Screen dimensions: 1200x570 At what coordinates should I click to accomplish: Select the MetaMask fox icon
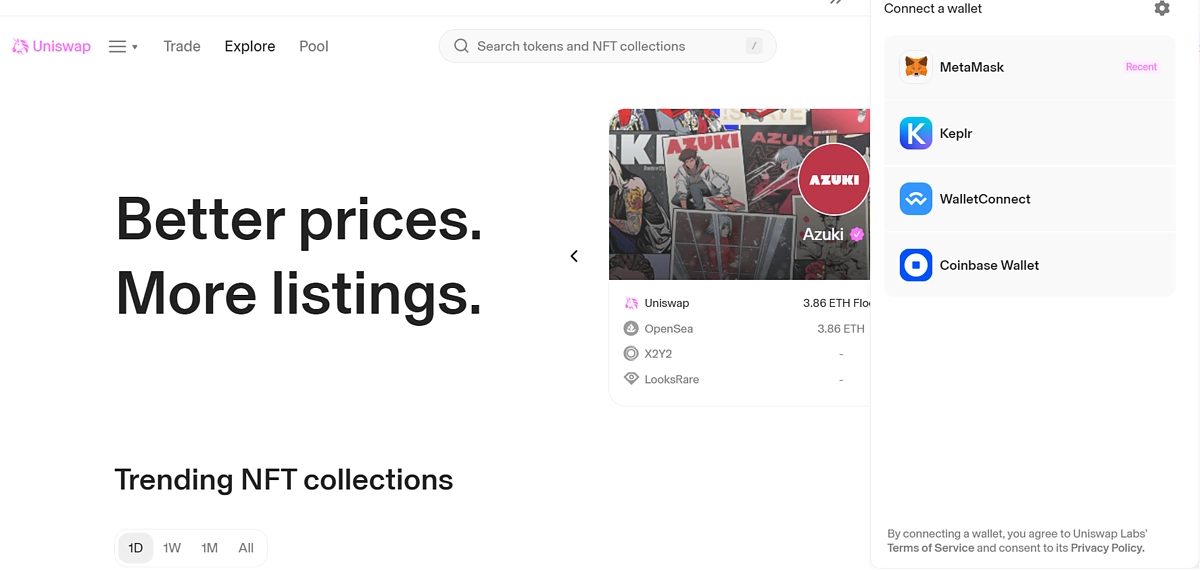click(916, 67)
